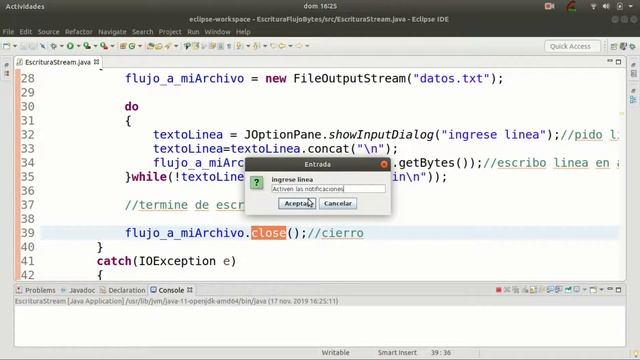Toggle Mark Occurrences in the toolbar
The height and width of the screenshot is (360, 640).
point(196,46)
